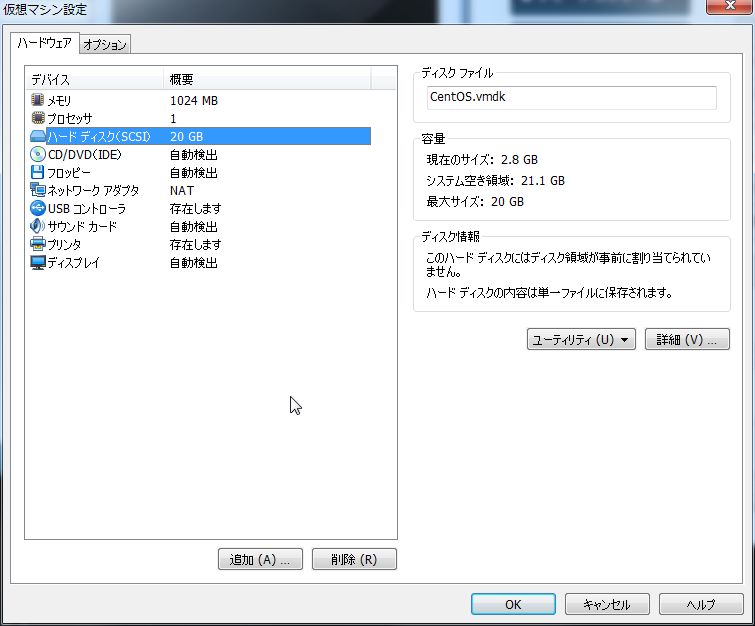Click the monitor icon for ディスプレイ
755x626 pixels.
(38, 262)
